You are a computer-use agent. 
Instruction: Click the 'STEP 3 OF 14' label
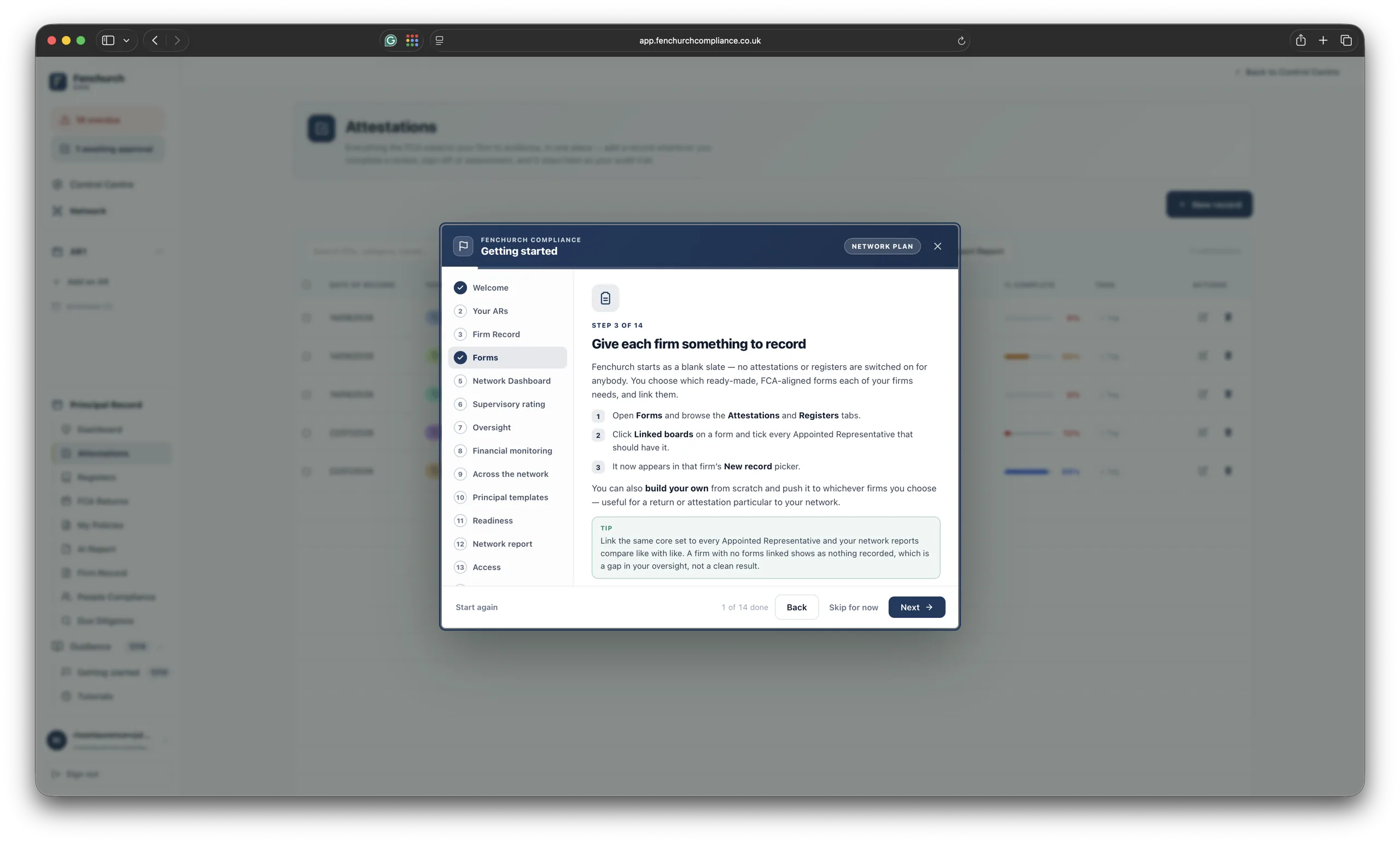point(617,325)
